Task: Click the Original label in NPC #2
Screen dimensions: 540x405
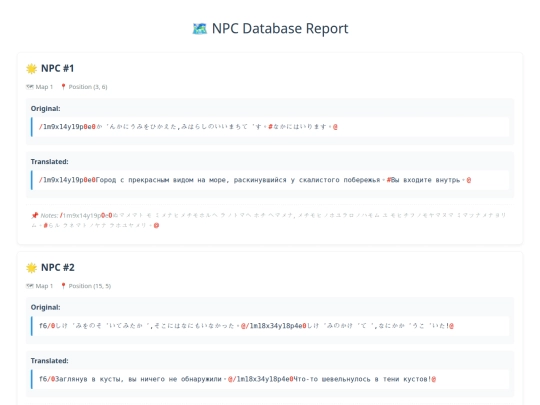Action: click(x=45, y=307)
